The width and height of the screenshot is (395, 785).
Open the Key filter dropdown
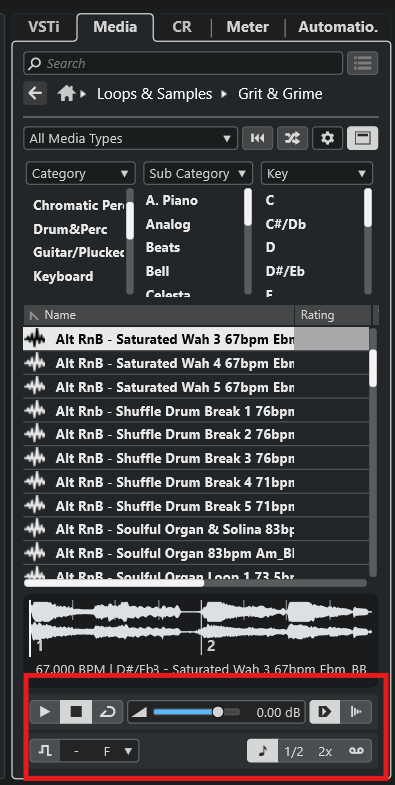(316, 174)
